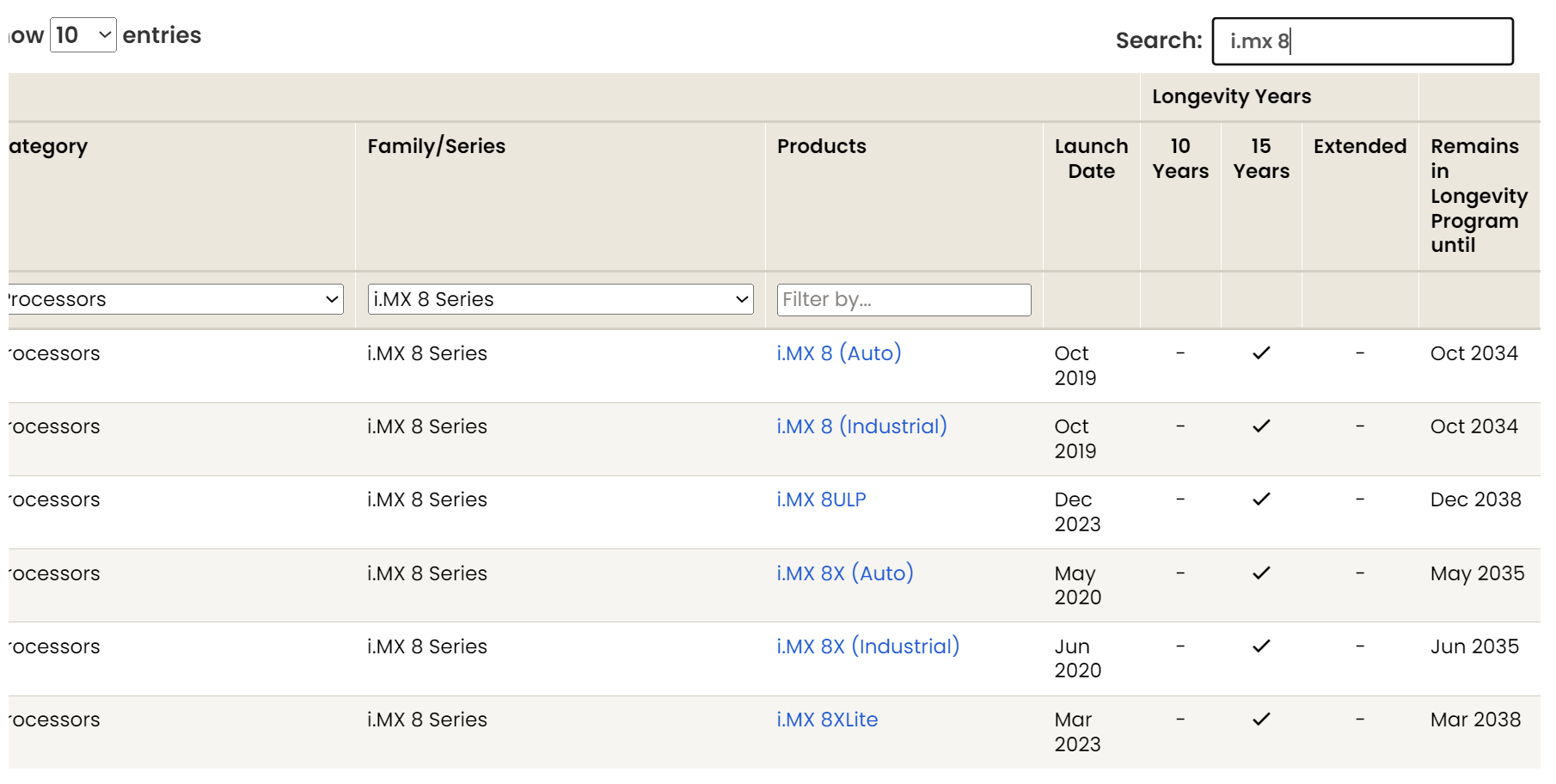
Task: Open the i.MX 8 (Industrial) product link
Action: point(861,426)
